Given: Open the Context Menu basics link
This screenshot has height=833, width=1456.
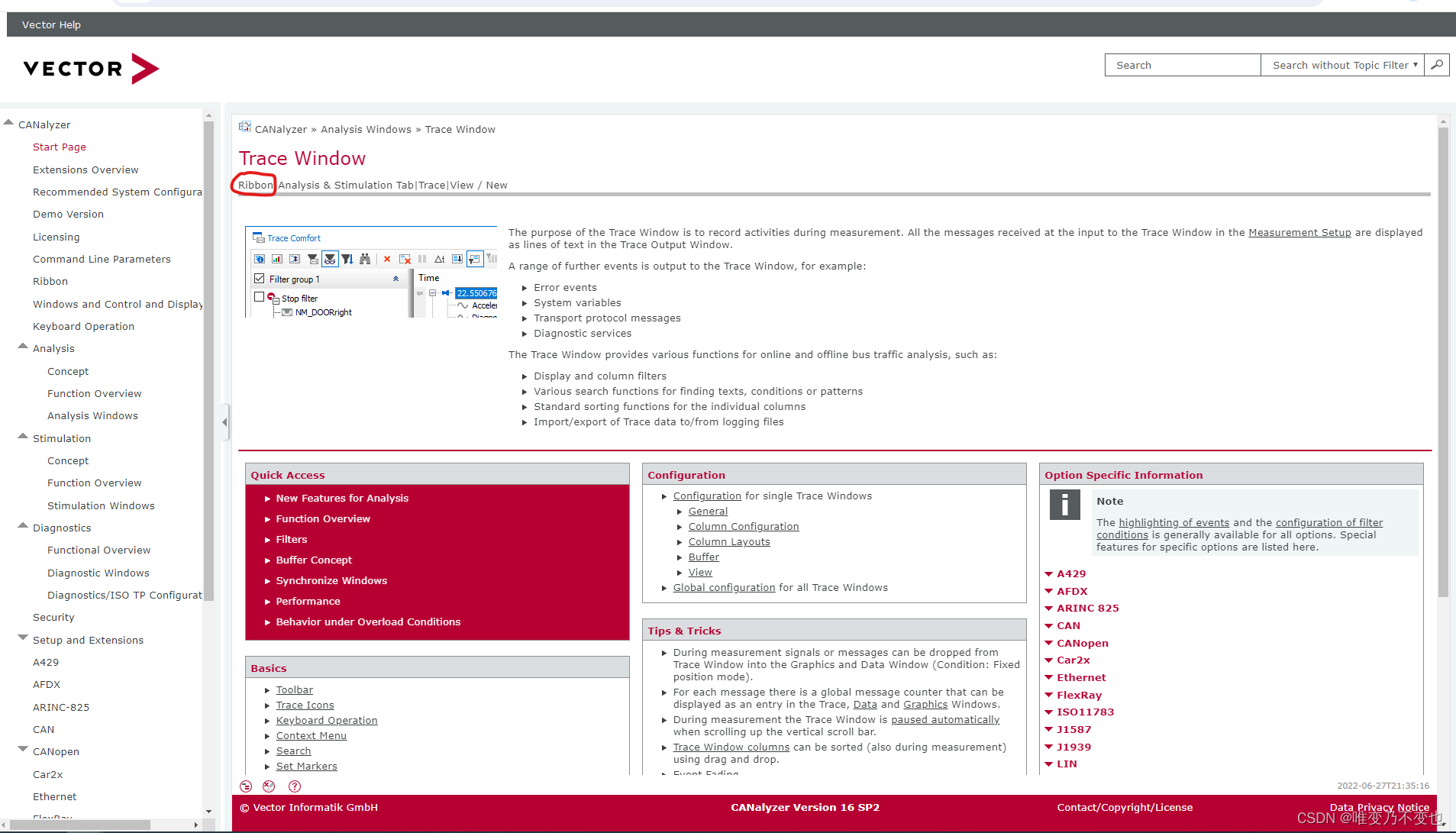Looking at the screenshot, I should 311,735.
